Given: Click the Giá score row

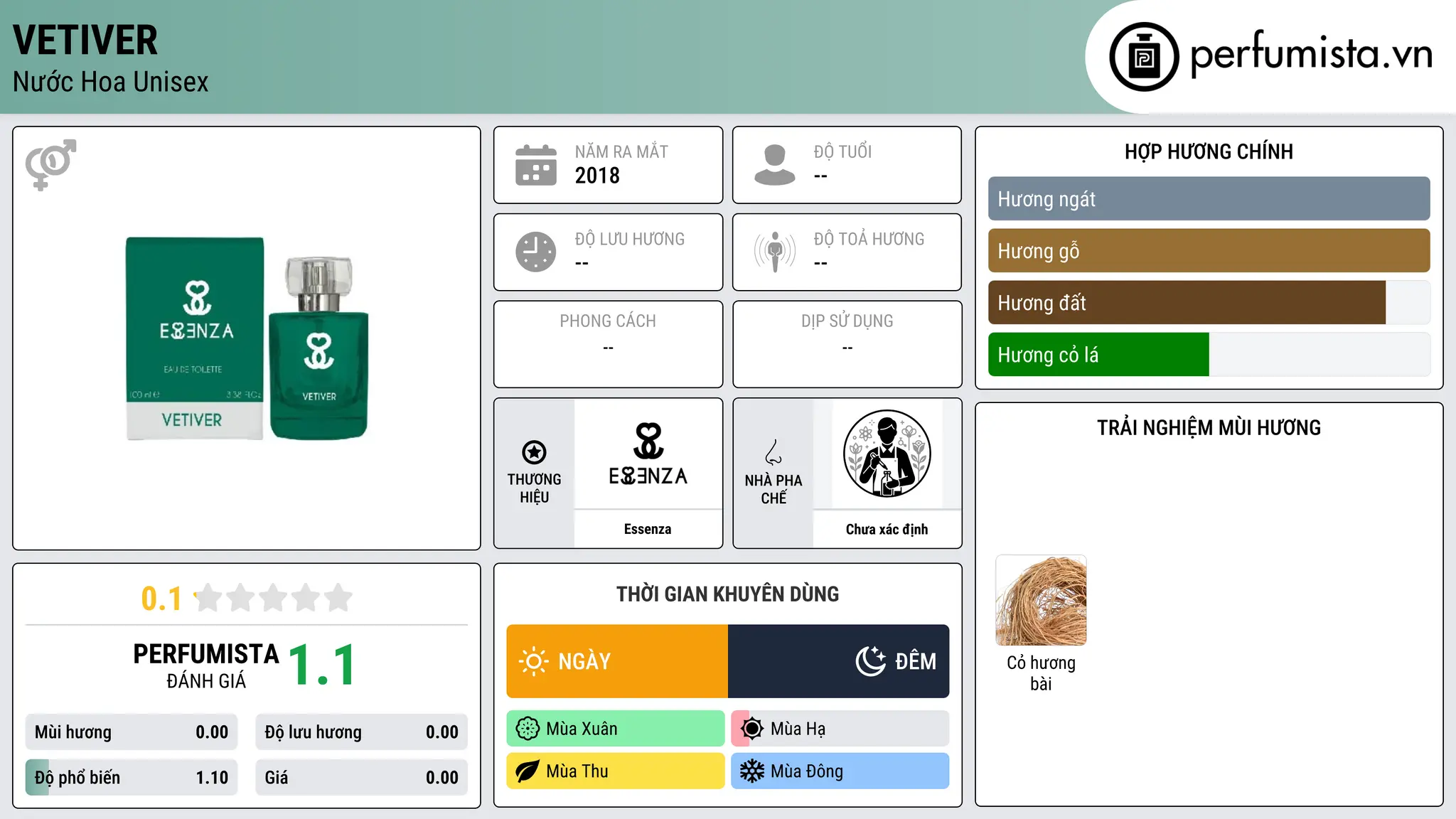Looking at the screenshot, I should point(361,778).
